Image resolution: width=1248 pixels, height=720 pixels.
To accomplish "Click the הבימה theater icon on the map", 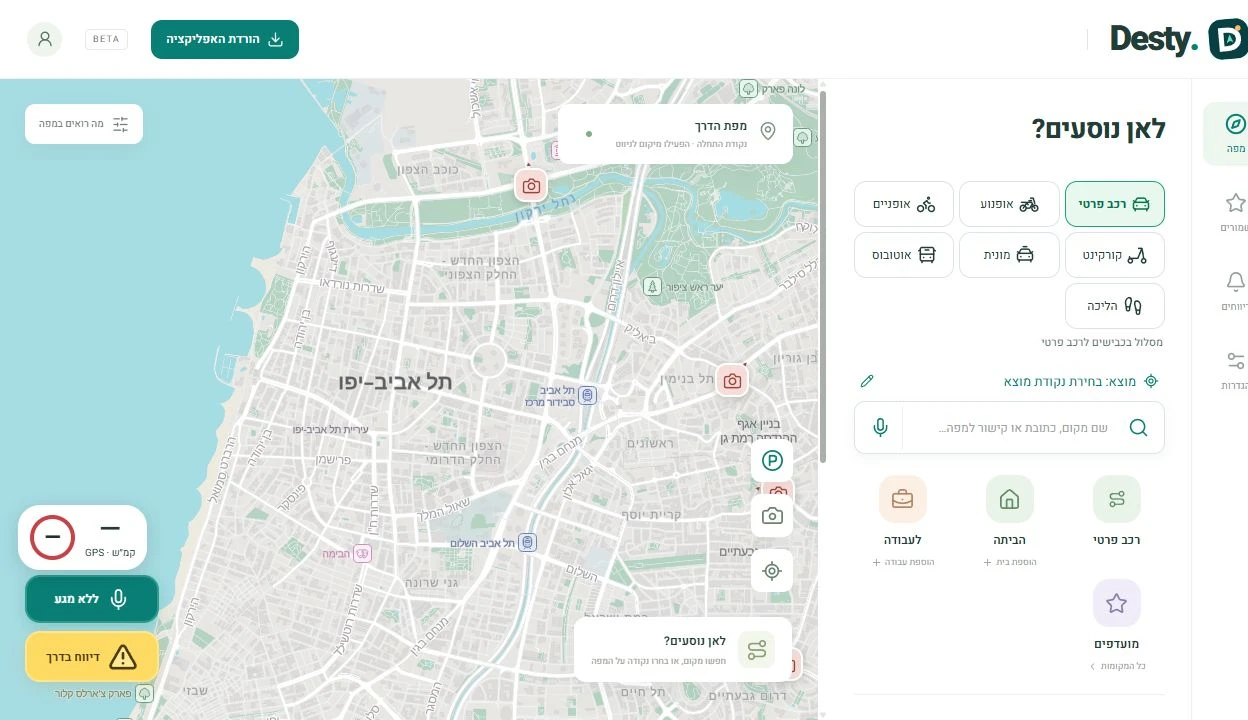I will point(362,553).
